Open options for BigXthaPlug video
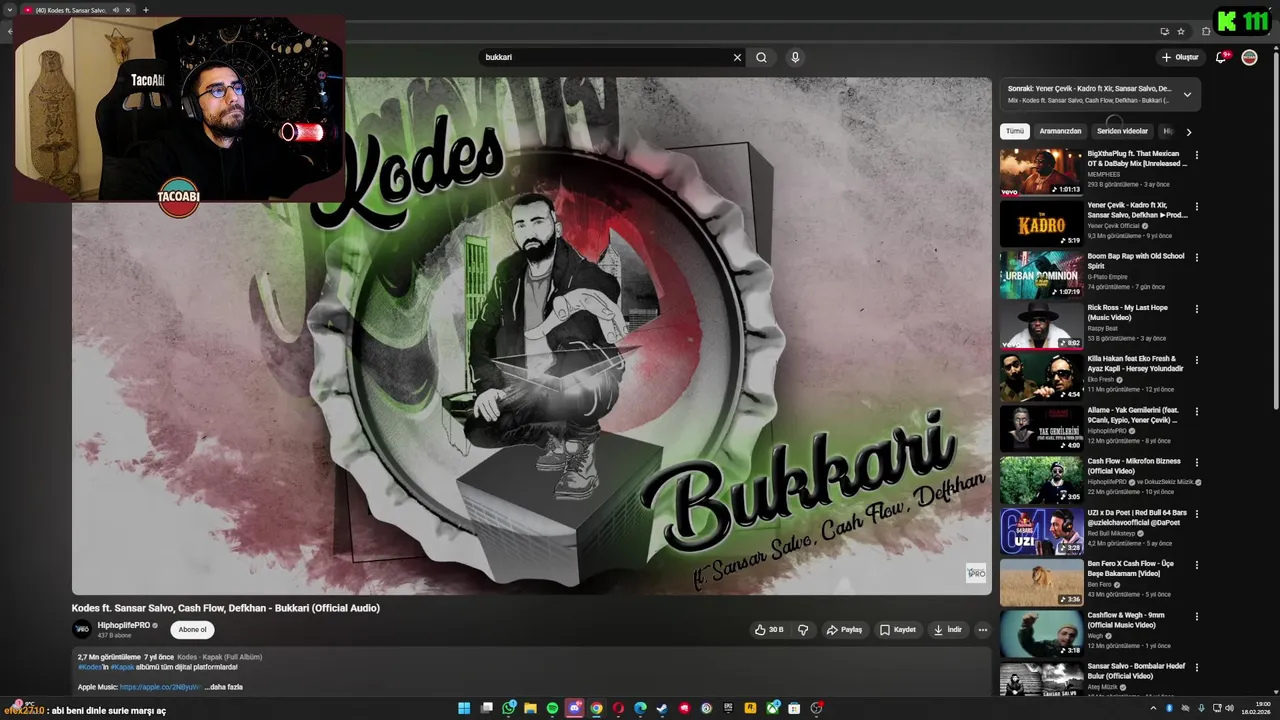Viewport: 1280px width, 720px height. [1196, 155]
